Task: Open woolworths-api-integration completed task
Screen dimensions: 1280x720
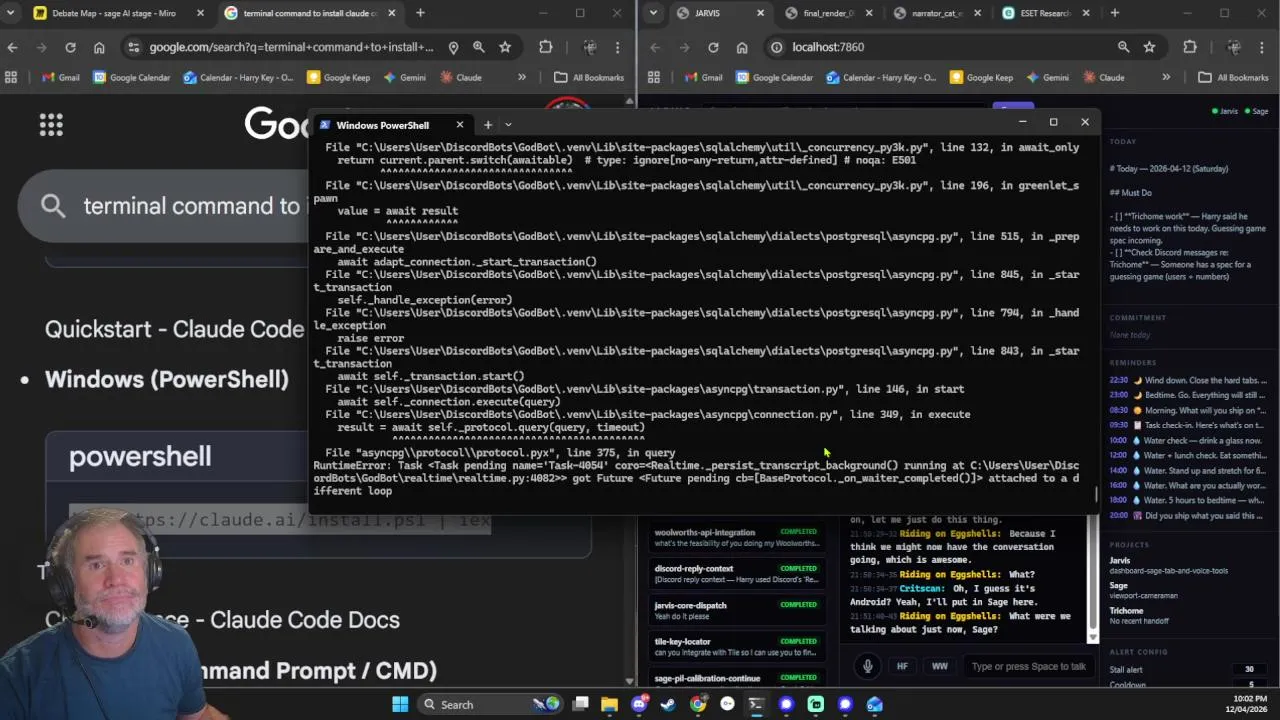Action: point(738,537)
